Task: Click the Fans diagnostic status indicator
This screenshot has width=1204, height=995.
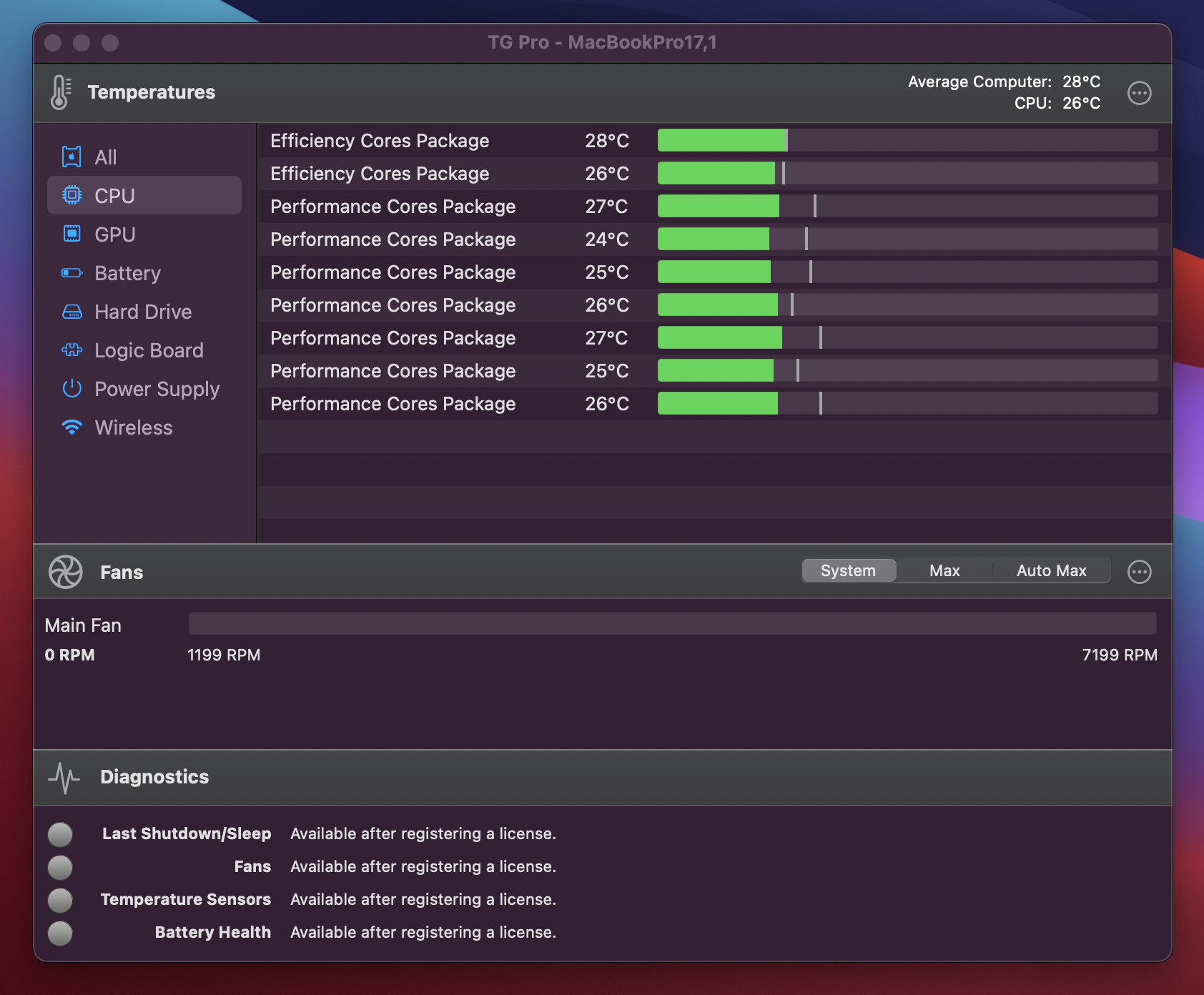Action: click(x=60, y=867)
